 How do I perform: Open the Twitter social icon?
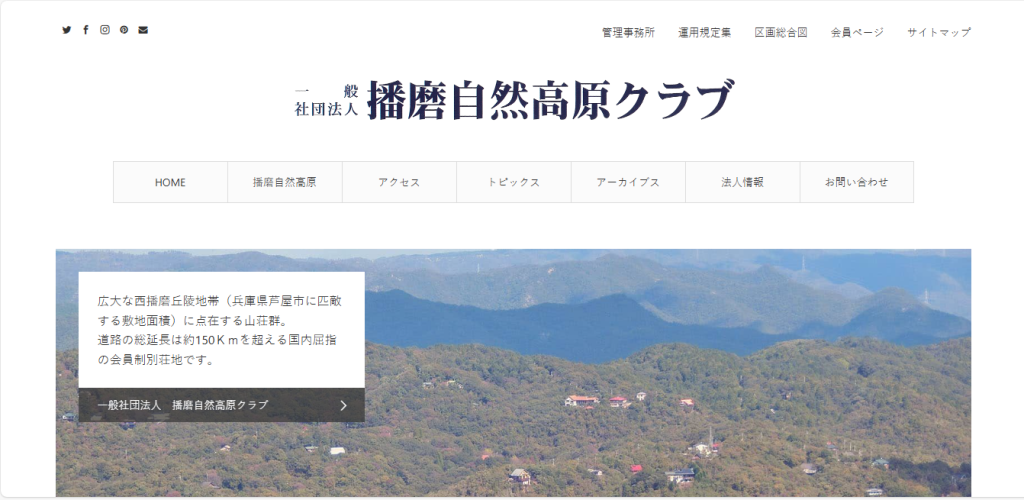tap(67, 30)
